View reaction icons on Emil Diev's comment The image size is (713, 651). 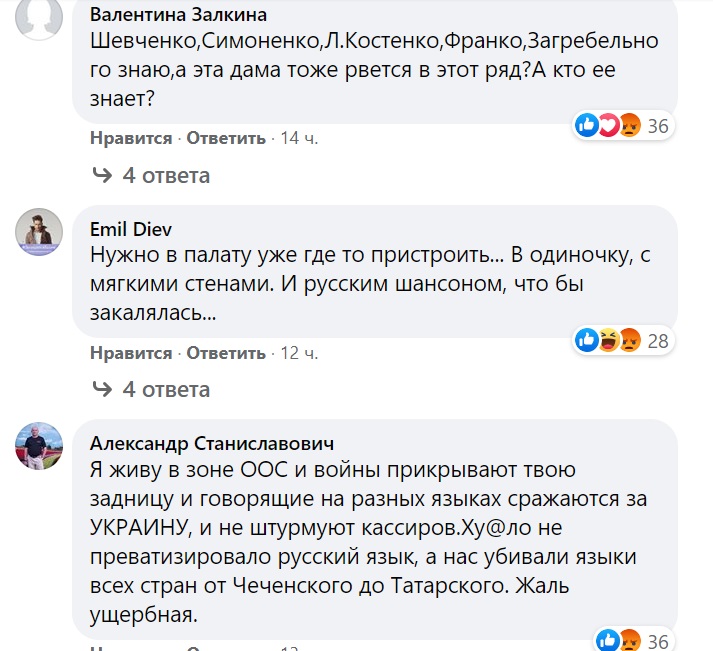(607, 341)
